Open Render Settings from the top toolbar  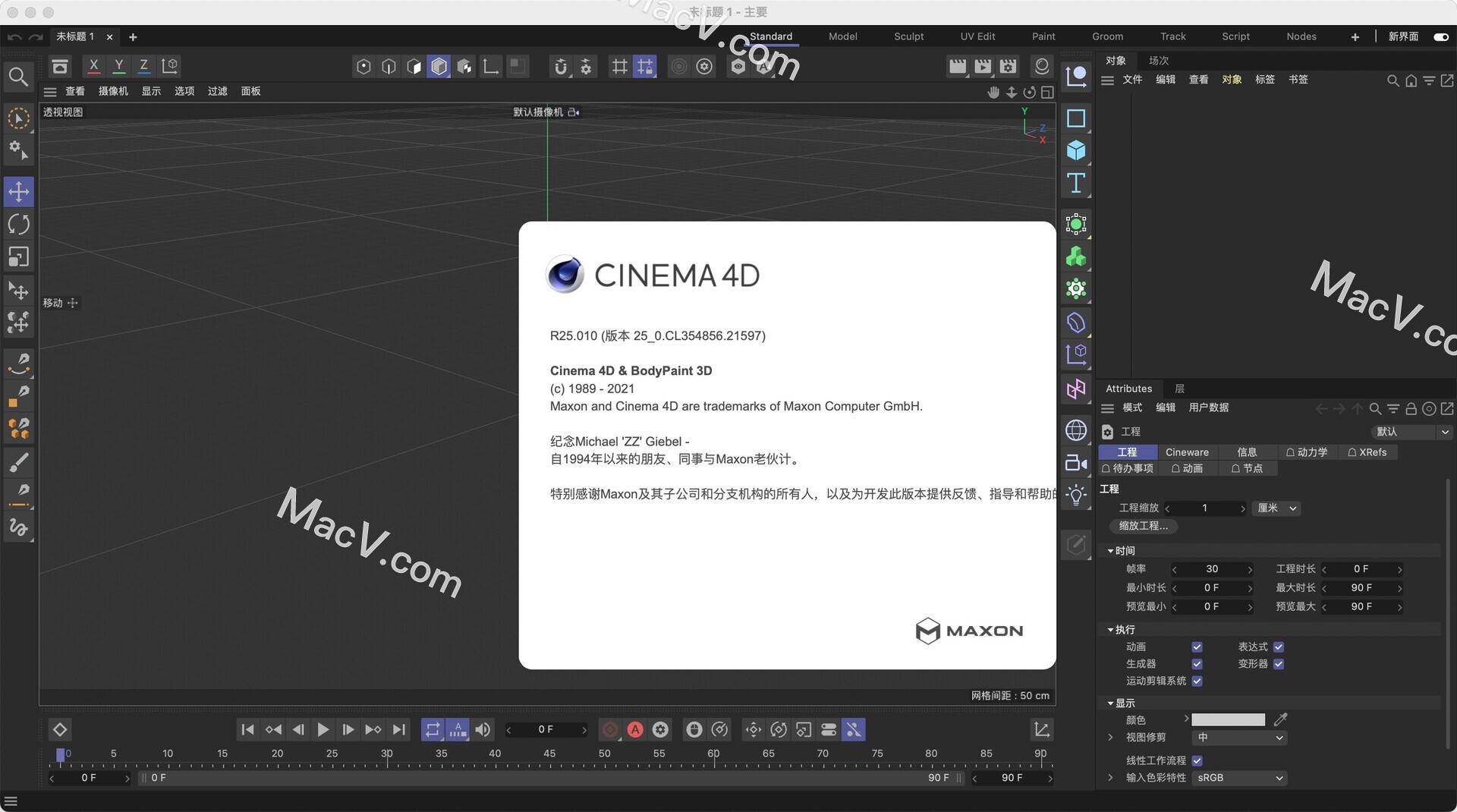[x=1007, y=66]
